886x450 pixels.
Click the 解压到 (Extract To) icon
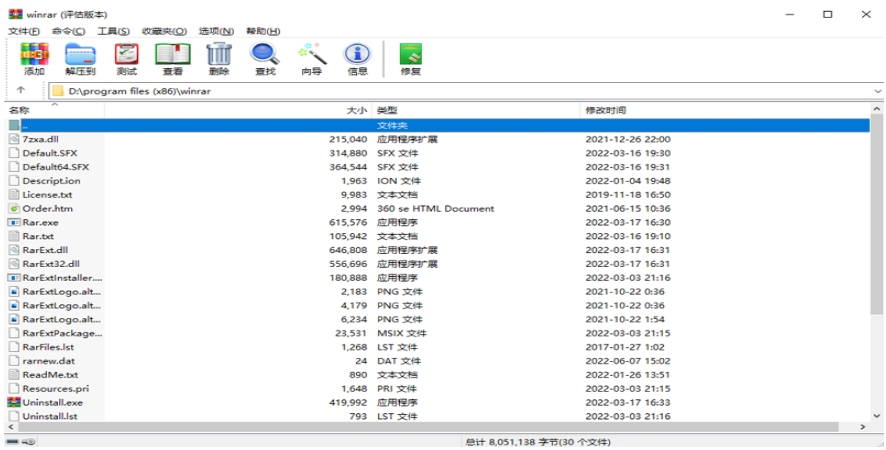coord(80,58)
